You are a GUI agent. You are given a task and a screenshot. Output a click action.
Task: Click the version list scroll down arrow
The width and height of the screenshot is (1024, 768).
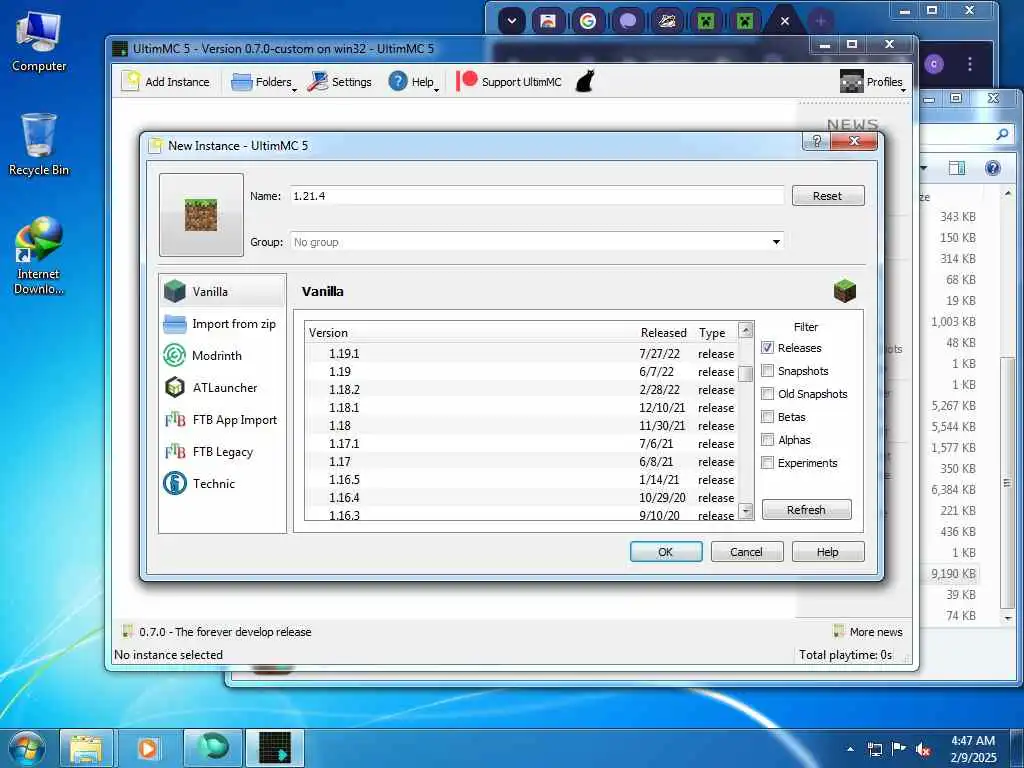click(x=746, y=511)
